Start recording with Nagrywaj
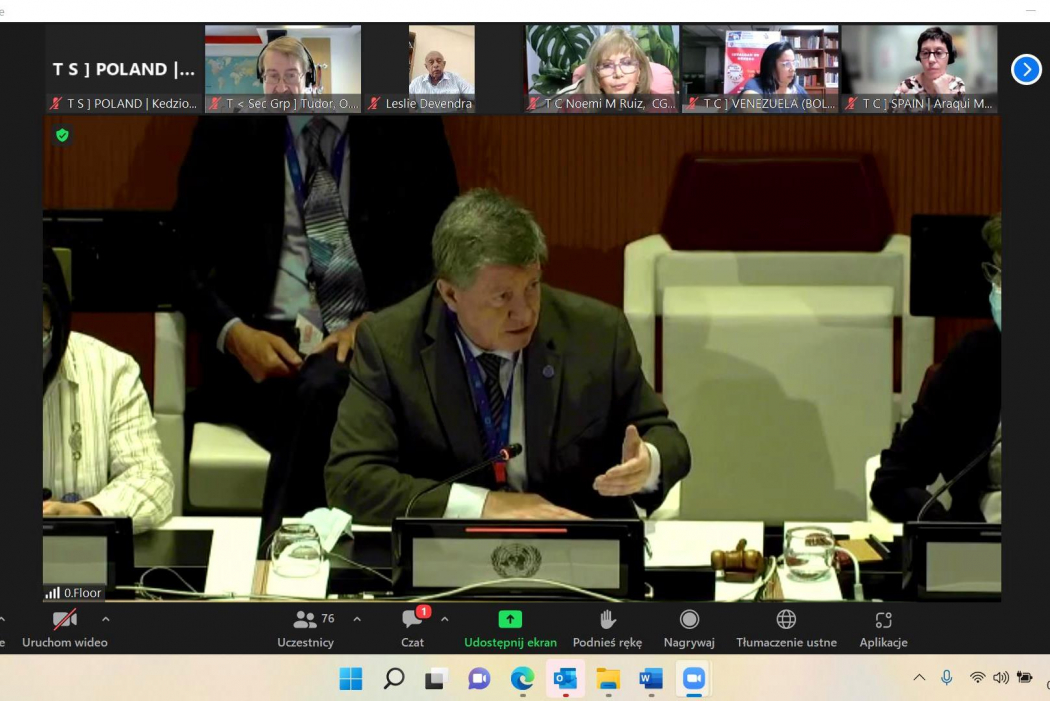This screenshot has height=701, width=1050. [x=689, y=628]
